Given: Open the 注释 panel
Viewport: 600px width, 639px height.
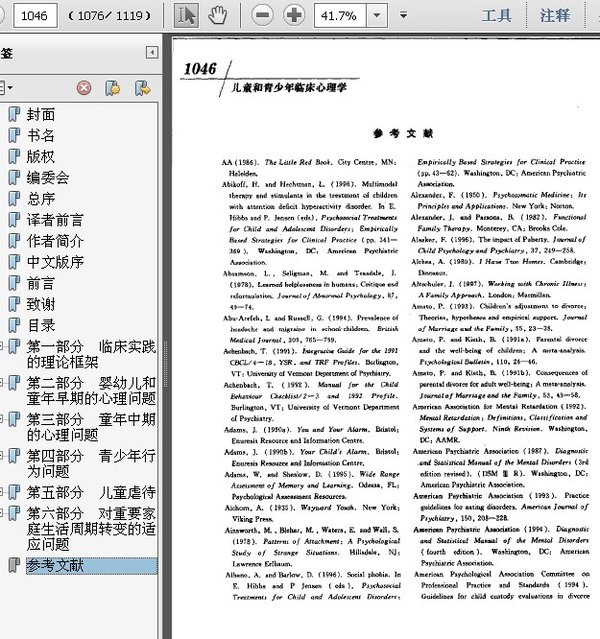Looking at the screenshot, I should pos(555,15).
